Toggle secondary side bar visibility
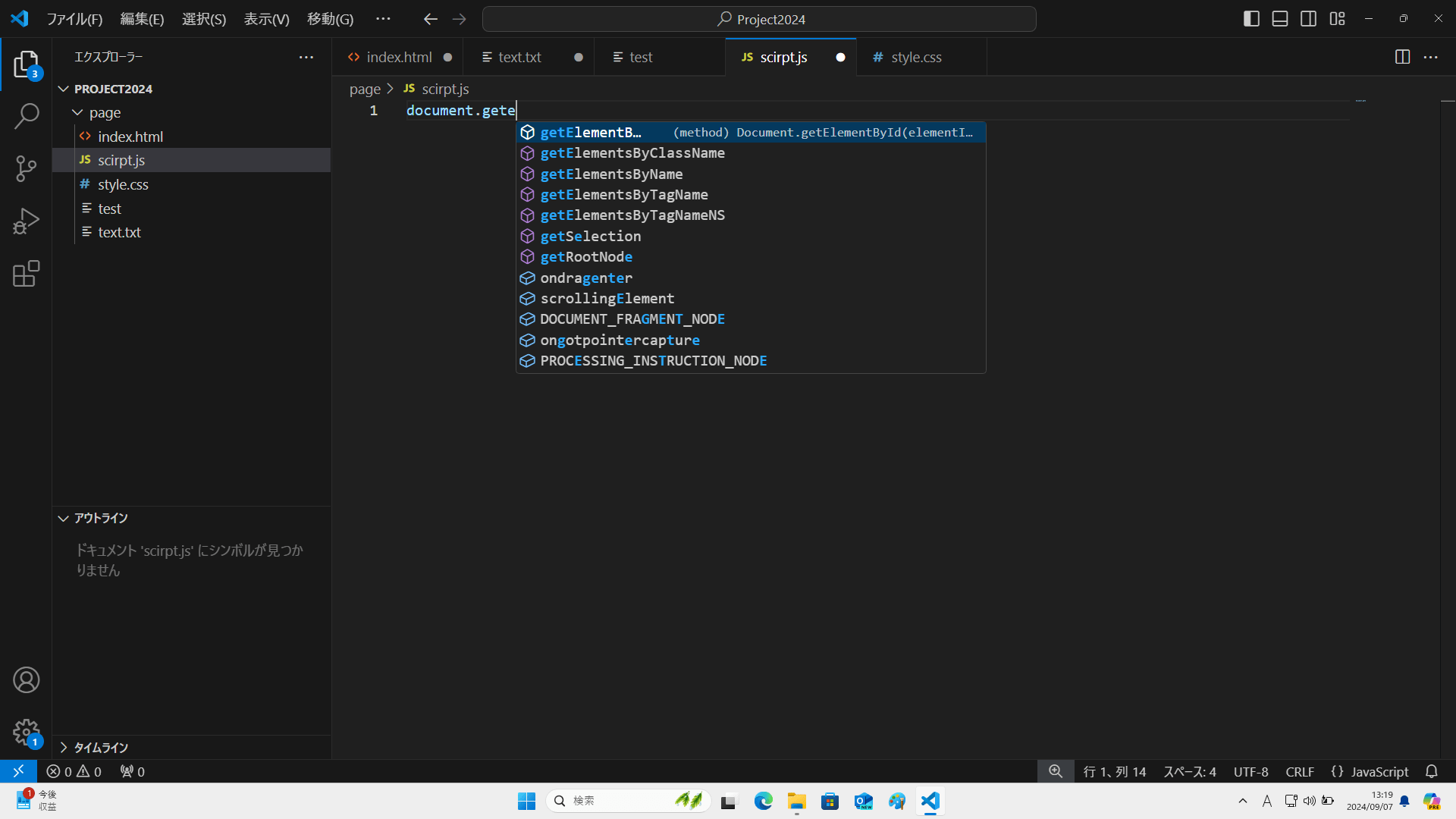The width and height of the screenshot is (1456, 819). point(1309,19)
